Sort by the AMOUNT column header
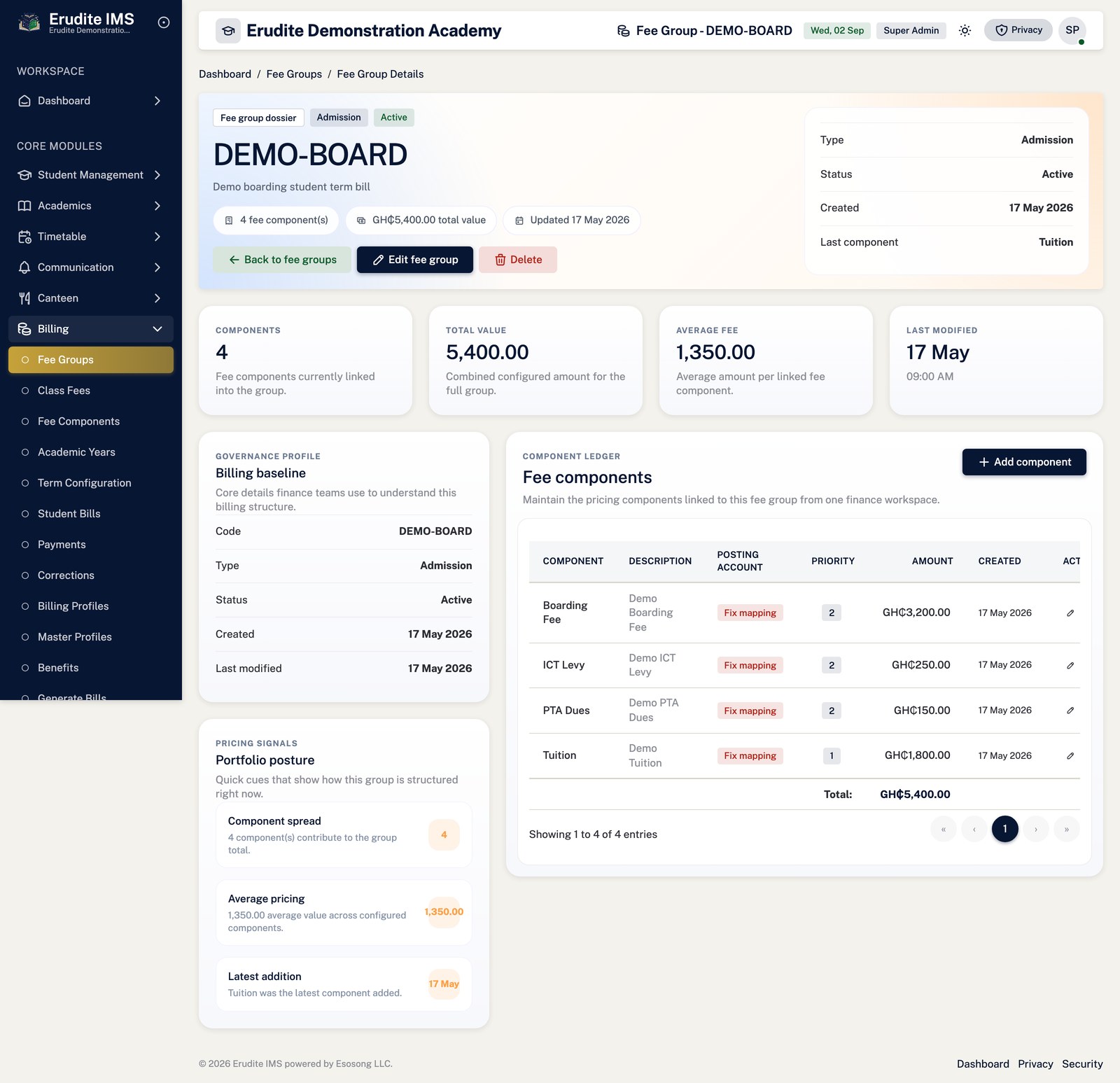The image size is (1120, 1083). 932,561
